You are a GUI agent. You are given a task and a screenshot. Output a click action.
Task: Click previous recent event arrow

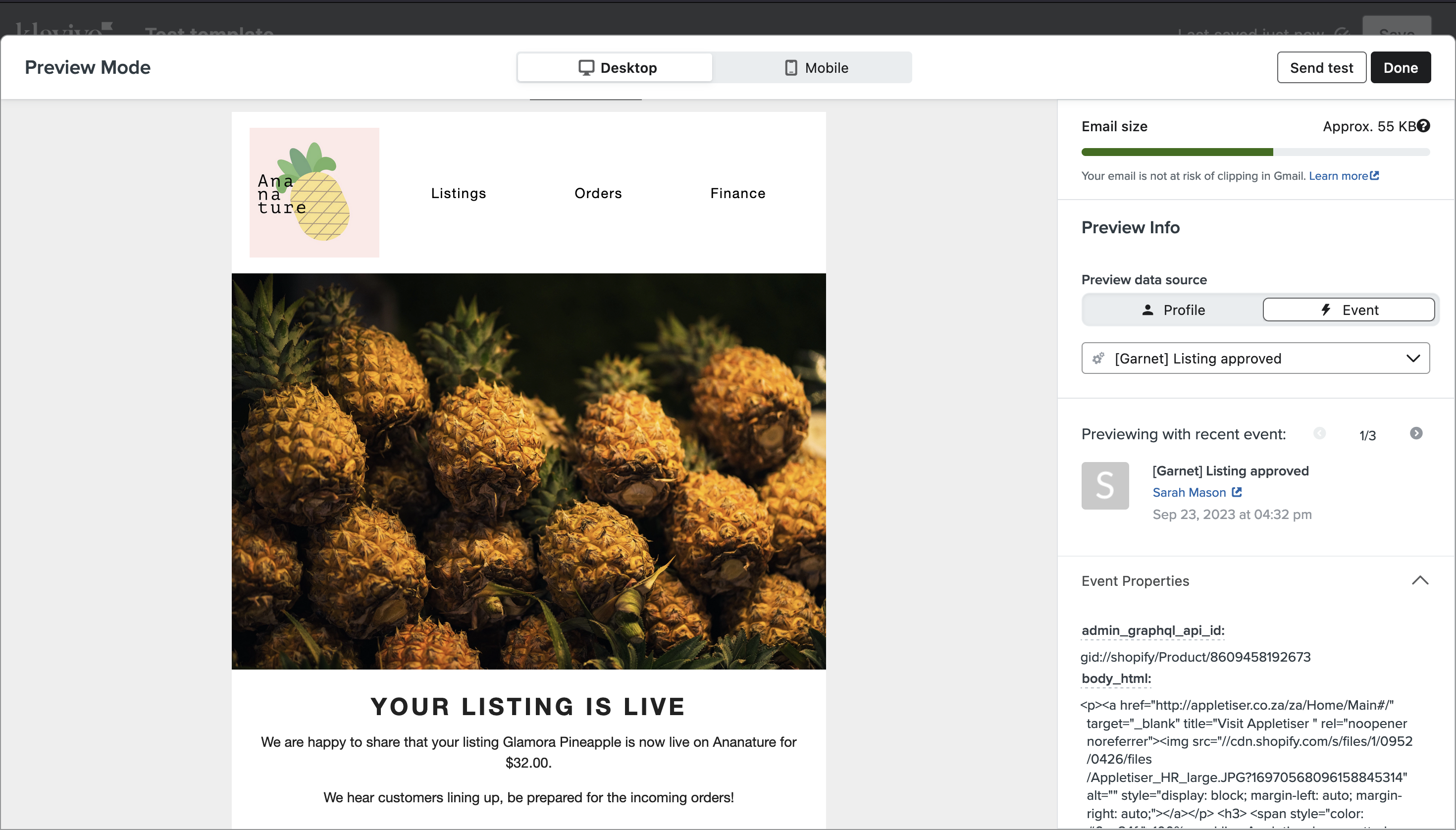[1319, 433]
